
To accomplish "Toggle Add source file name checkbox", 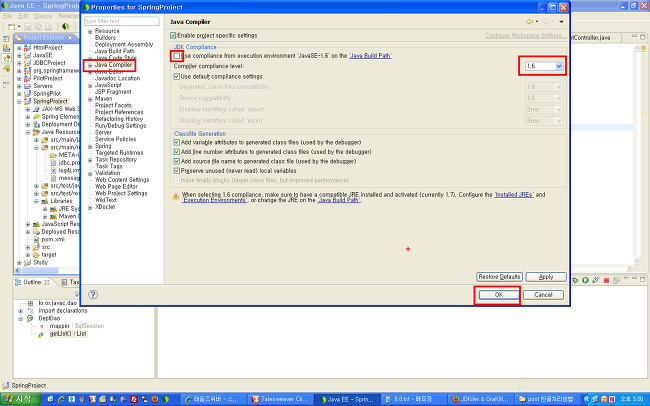I will (x=177, y=161).
